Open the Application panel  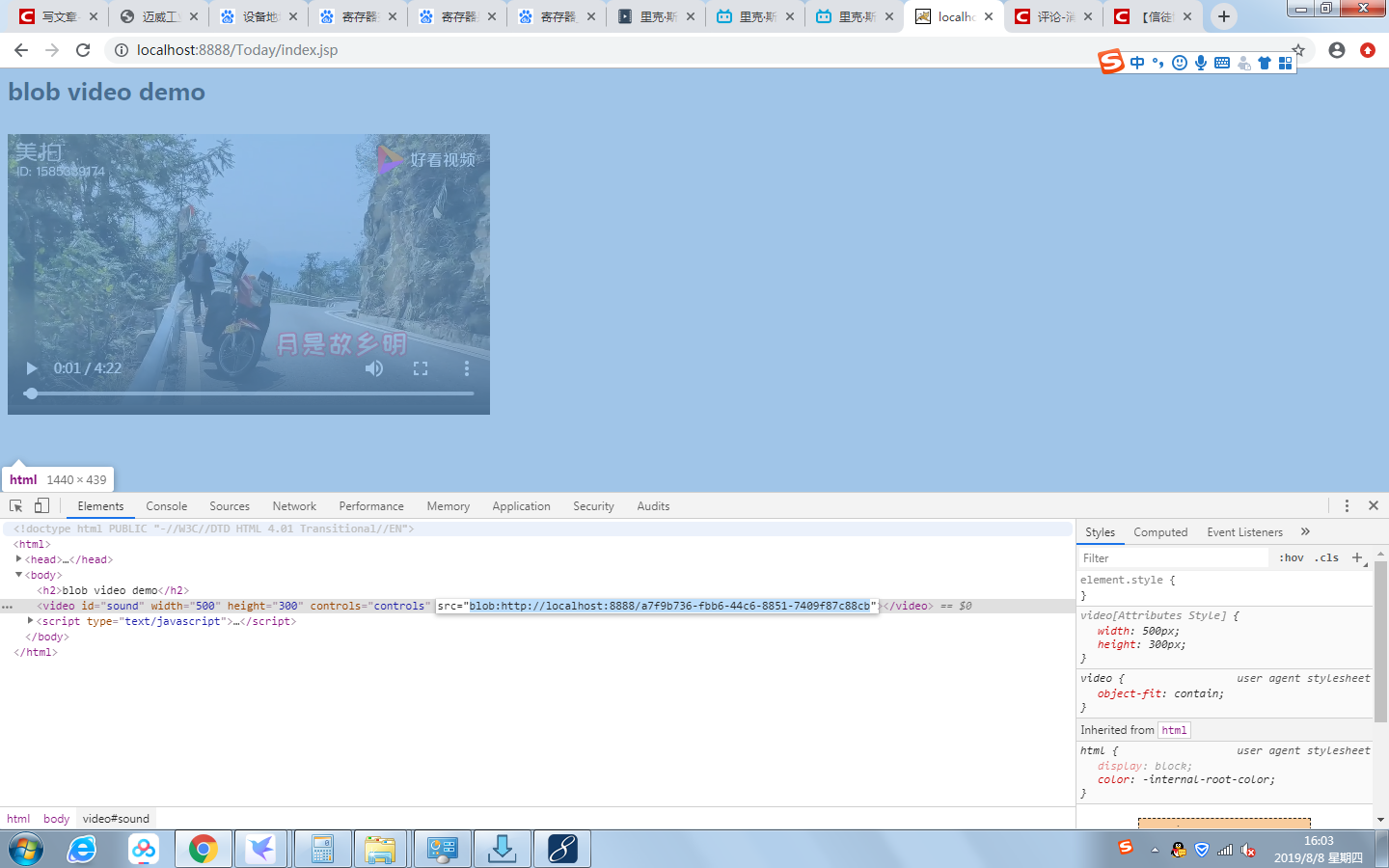click(521, 506)
